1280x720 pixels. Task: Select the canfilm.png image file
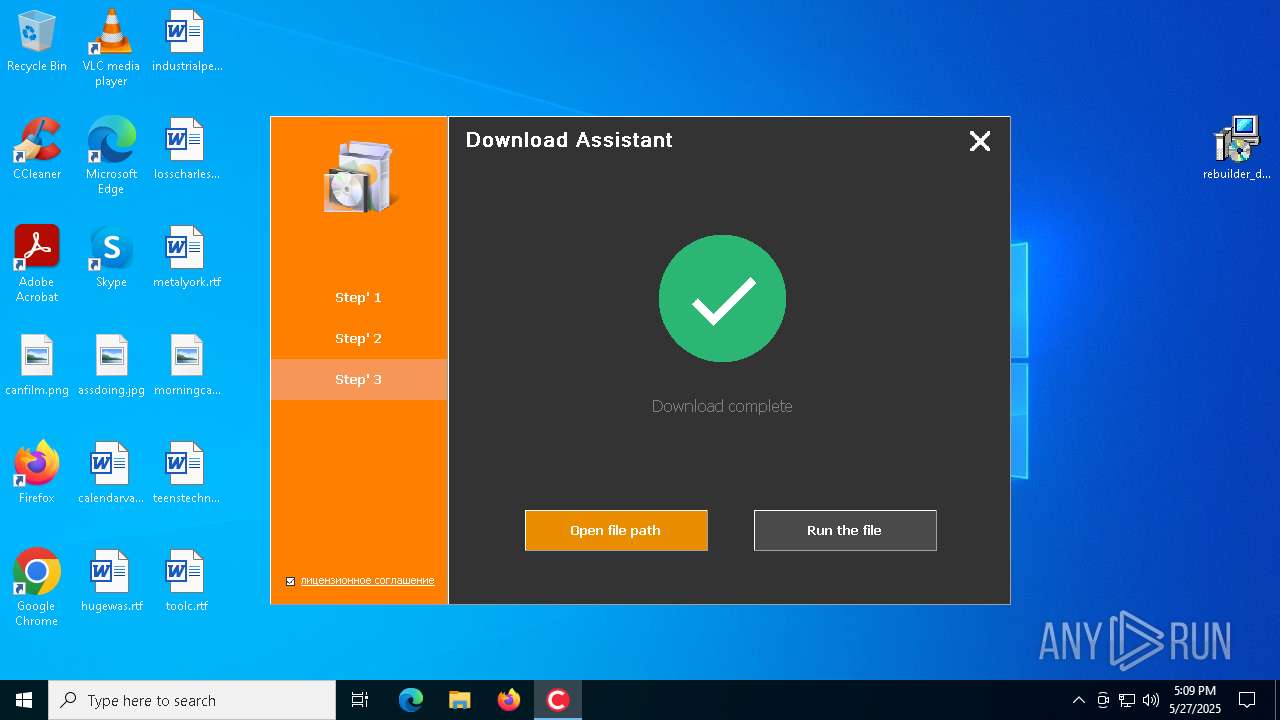click(x=37, y=365)
